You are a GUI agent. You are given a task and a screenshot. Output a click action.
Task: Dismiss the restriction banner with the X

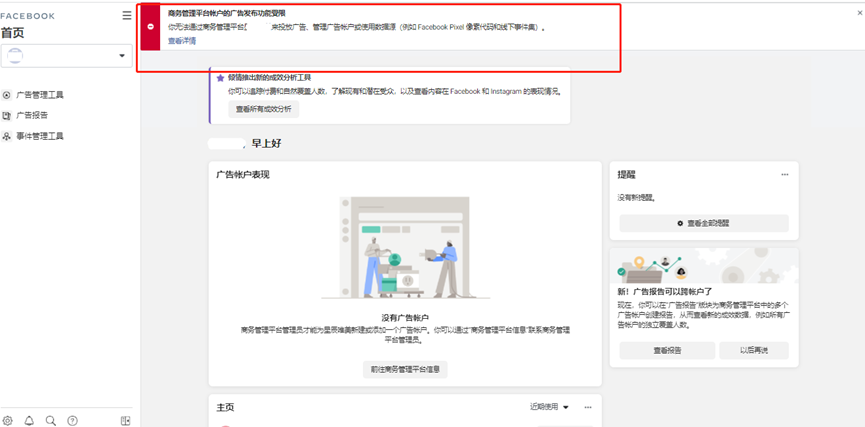pyautogui.click(x=860, y=13)
